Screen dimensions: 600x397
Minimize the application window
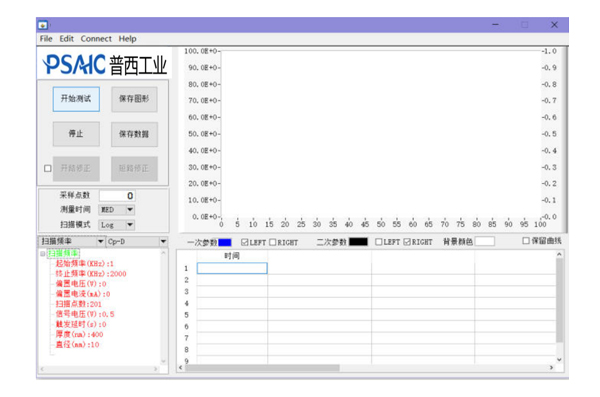(x=496, y=25)
